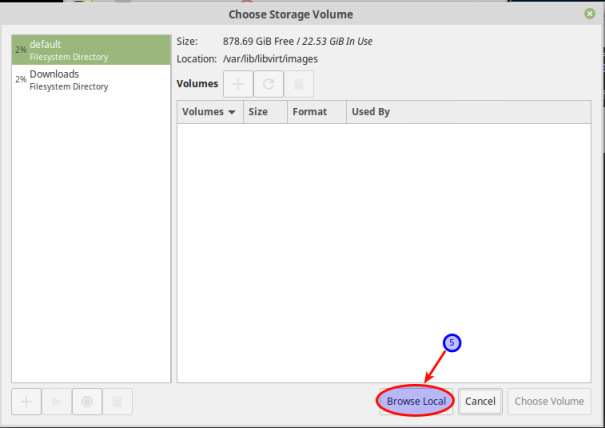Delete the pool with bottom-left trash icon

117,401
